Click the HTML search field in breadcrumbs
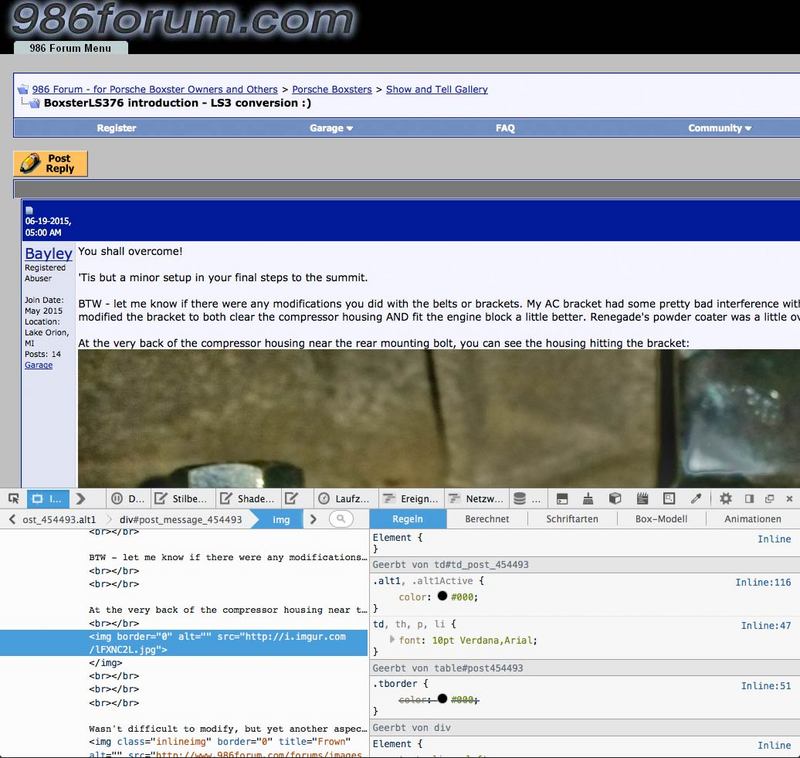 click(341, 519)
